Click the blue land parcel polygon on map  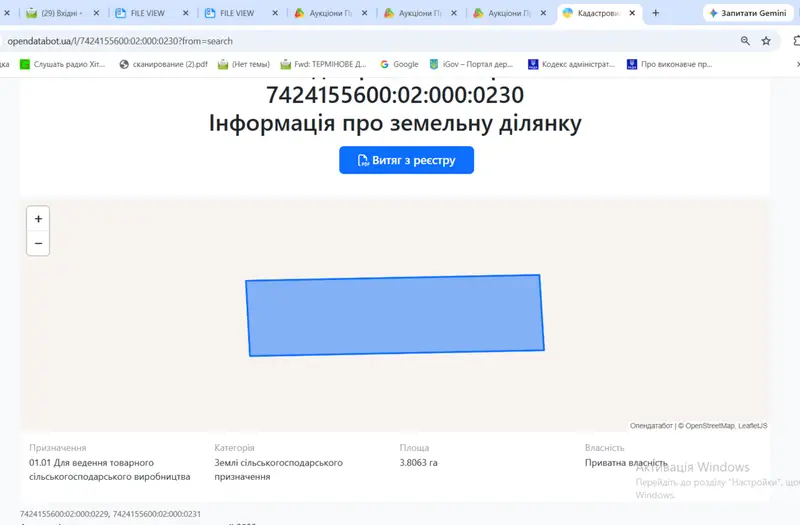click(395, 315)
